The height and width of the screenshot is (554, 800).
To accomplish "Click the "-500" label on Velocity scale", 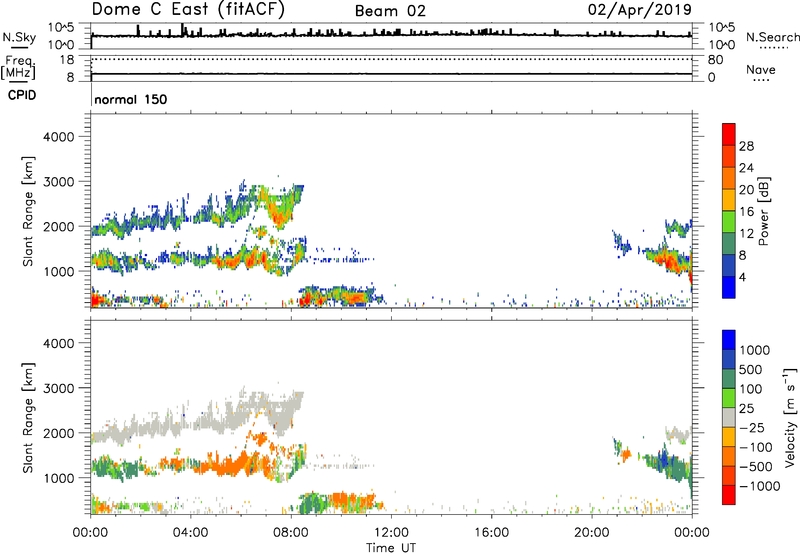I will point(756,467).
